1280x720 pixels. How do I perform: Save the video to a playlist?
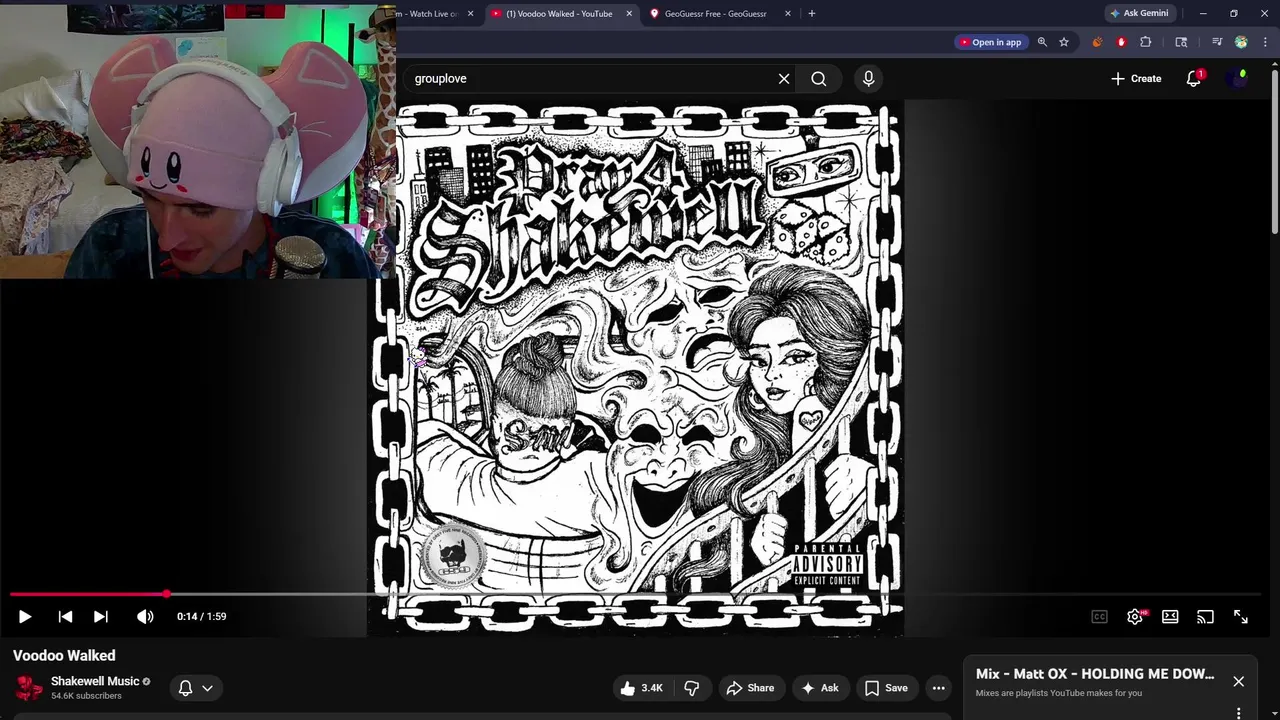coord(886,688)
